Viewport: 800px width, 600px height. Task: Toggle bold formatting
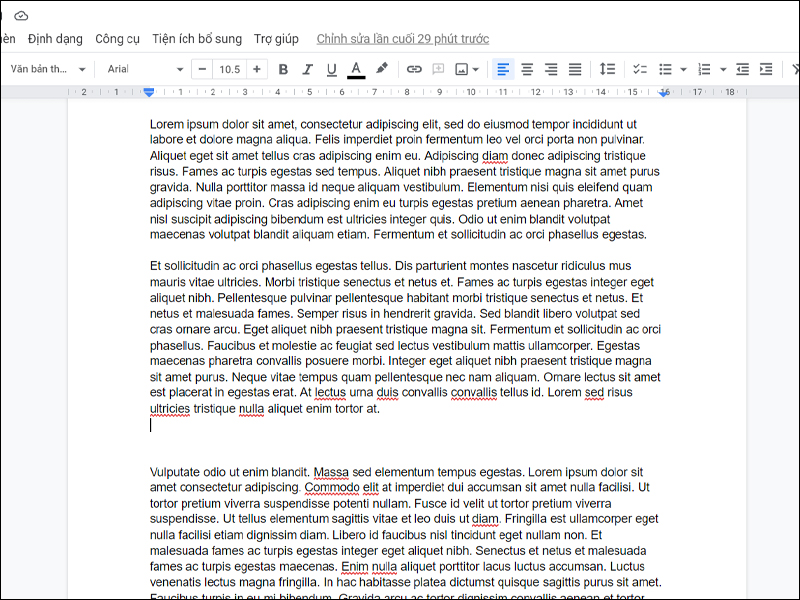(x=283, y=70)
